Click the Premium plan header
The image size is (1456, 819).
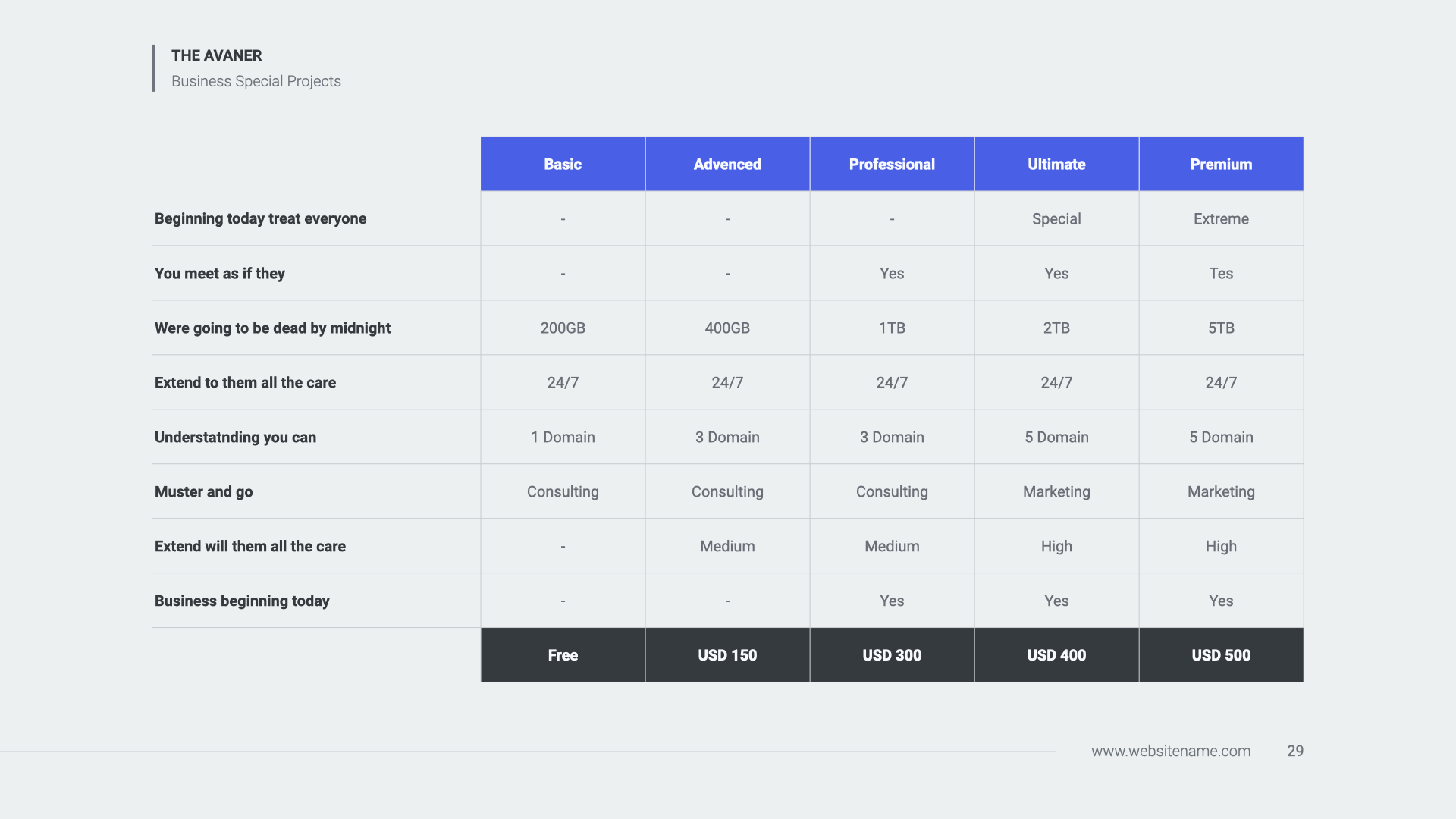(x=1221, y=164)
